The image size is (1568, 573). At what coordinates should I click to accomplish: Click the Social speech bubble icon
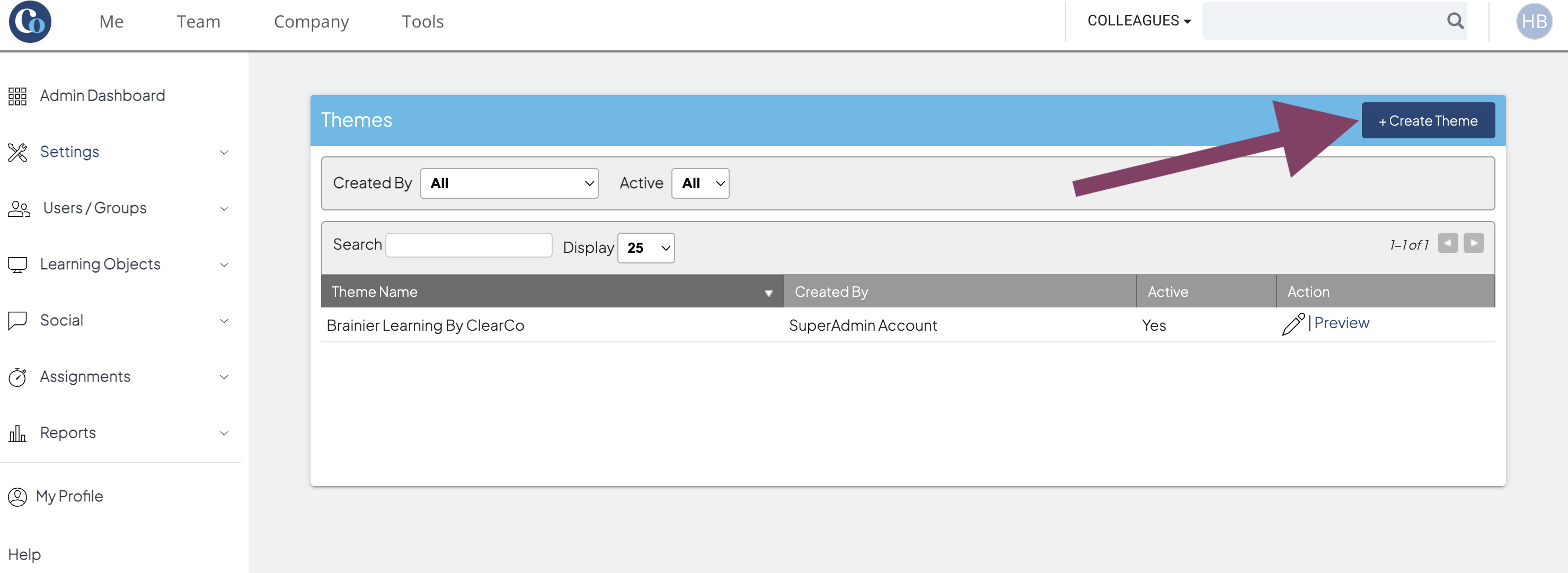(17, 321)
